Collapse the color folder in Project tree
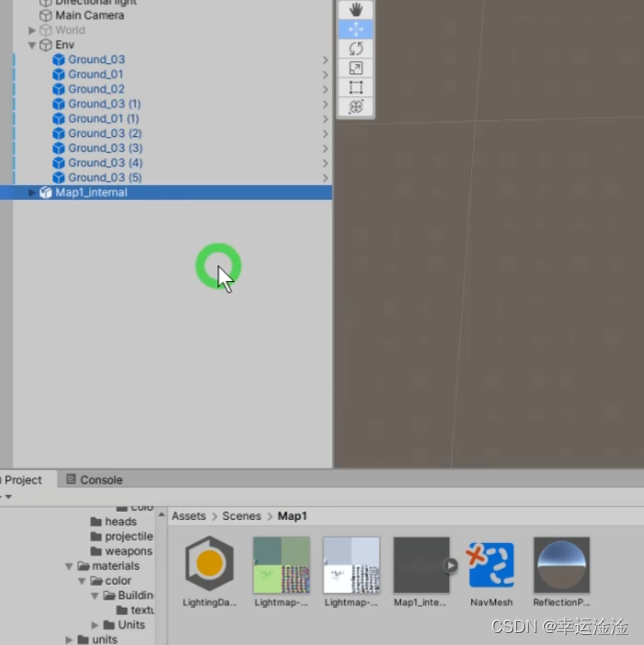This screenshot has height=645, width=644. [x=81, y=581]
